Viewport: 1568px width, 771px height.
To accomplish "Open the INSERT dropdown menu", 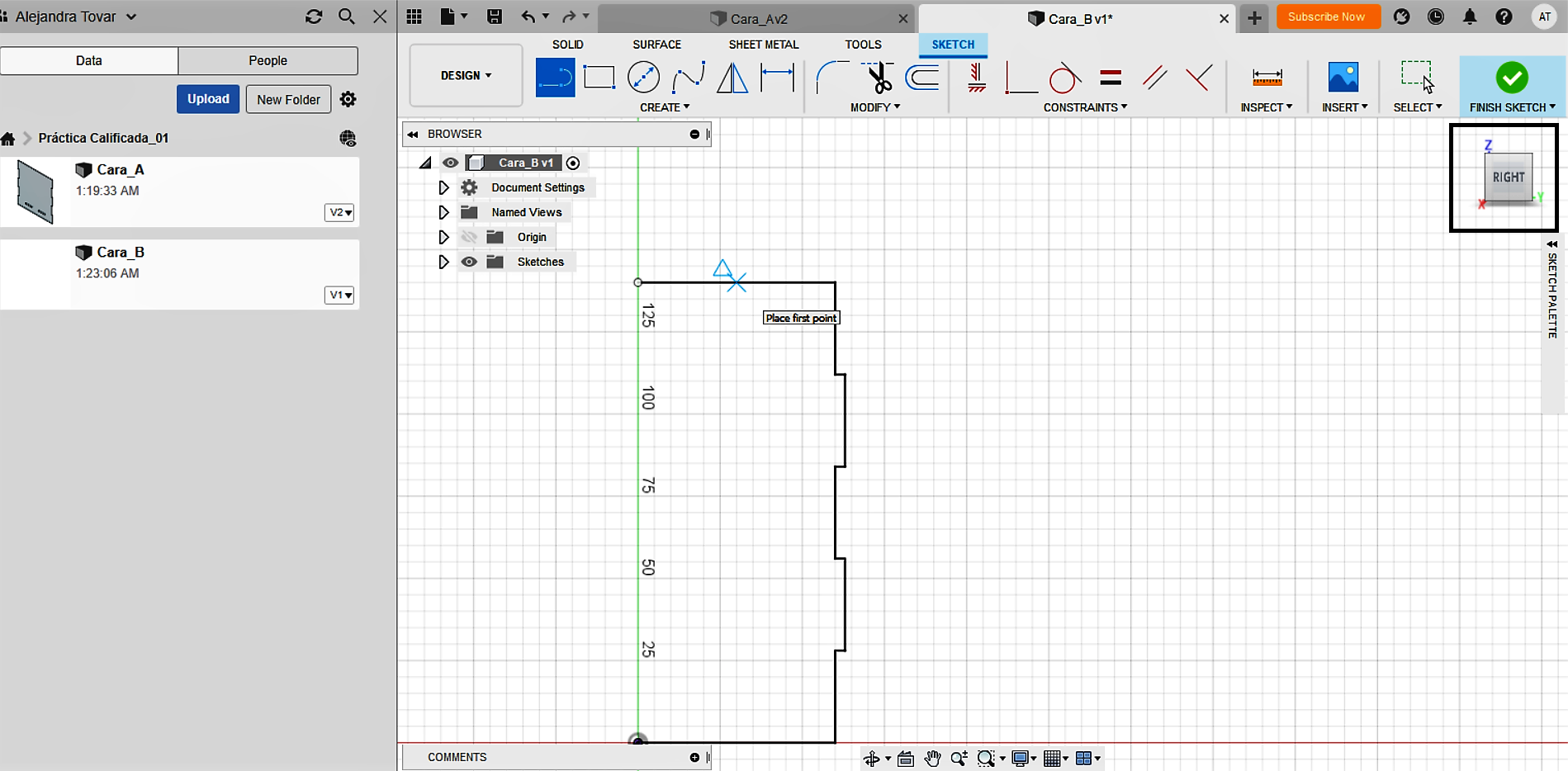I will click(1344, 107).
